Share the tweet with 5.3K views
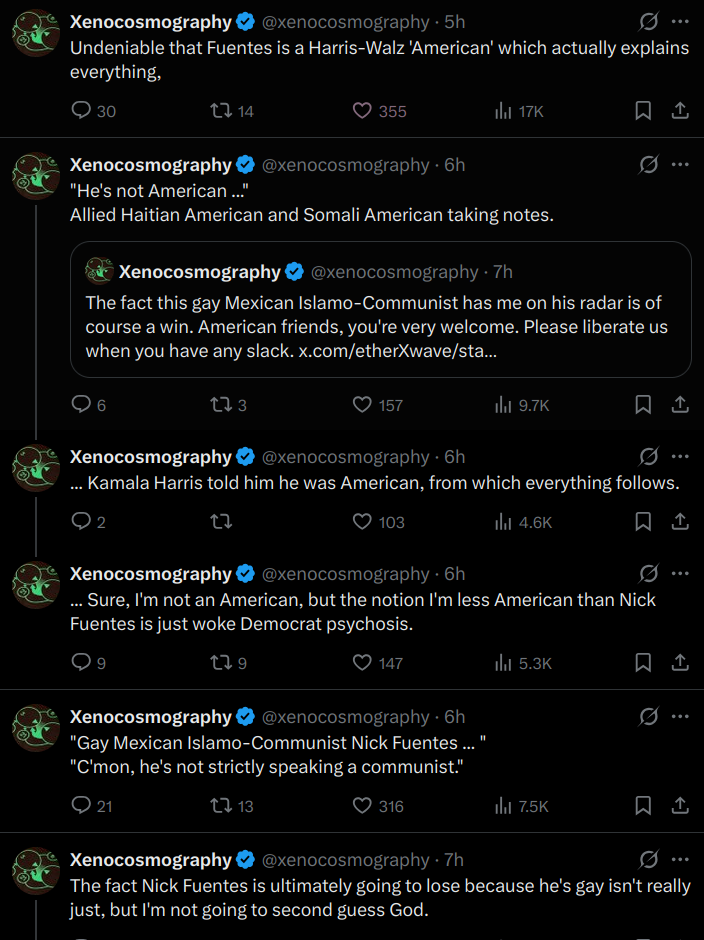Viewport: 704px width, 940px height. (679, 662)
